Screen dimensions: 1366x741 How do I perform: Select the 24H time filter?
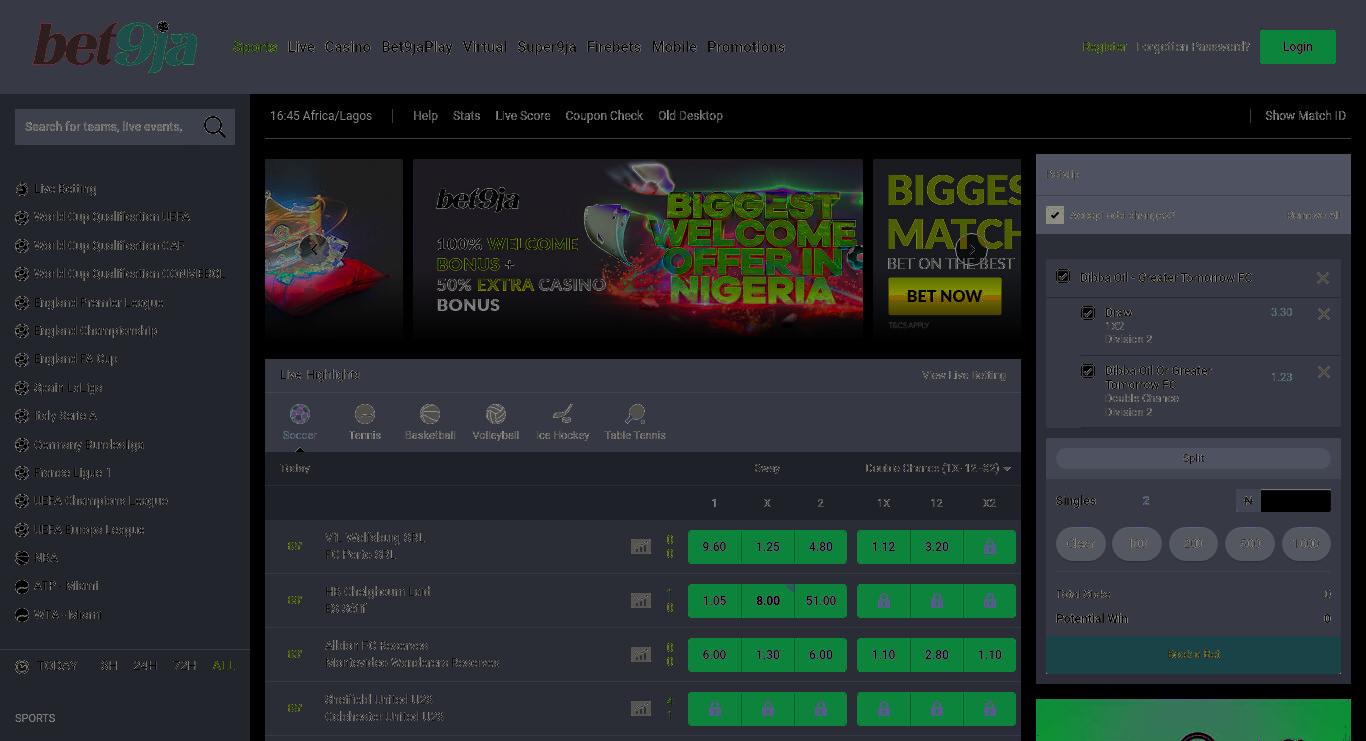145,666
